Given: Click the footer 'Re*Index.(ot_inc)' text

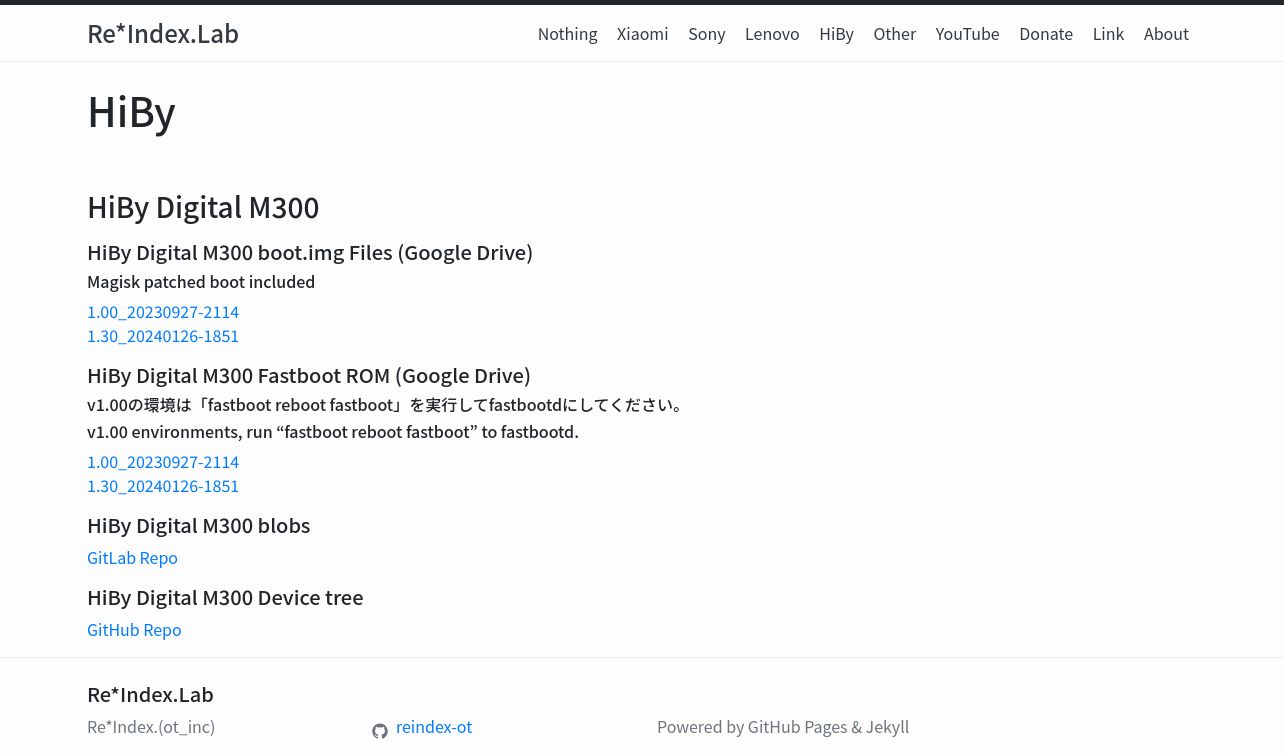Looking at the screenshot, I should pos(151,727).
